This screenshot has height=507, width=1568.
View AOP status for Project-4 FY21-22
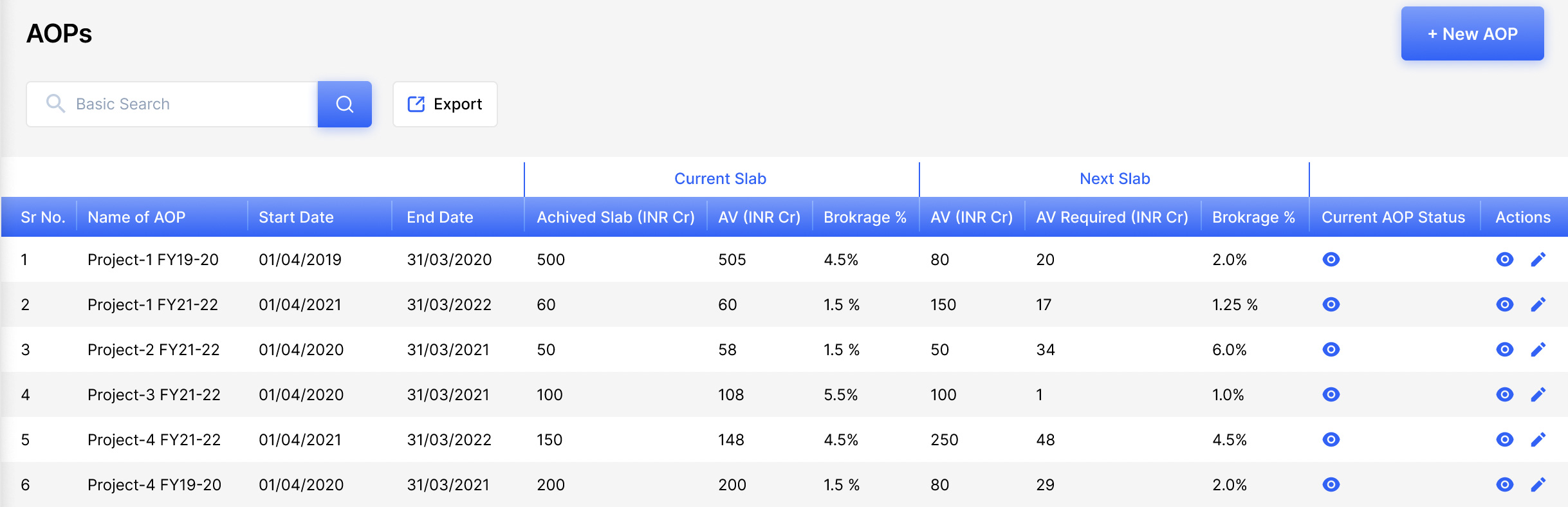point(1331,439)
